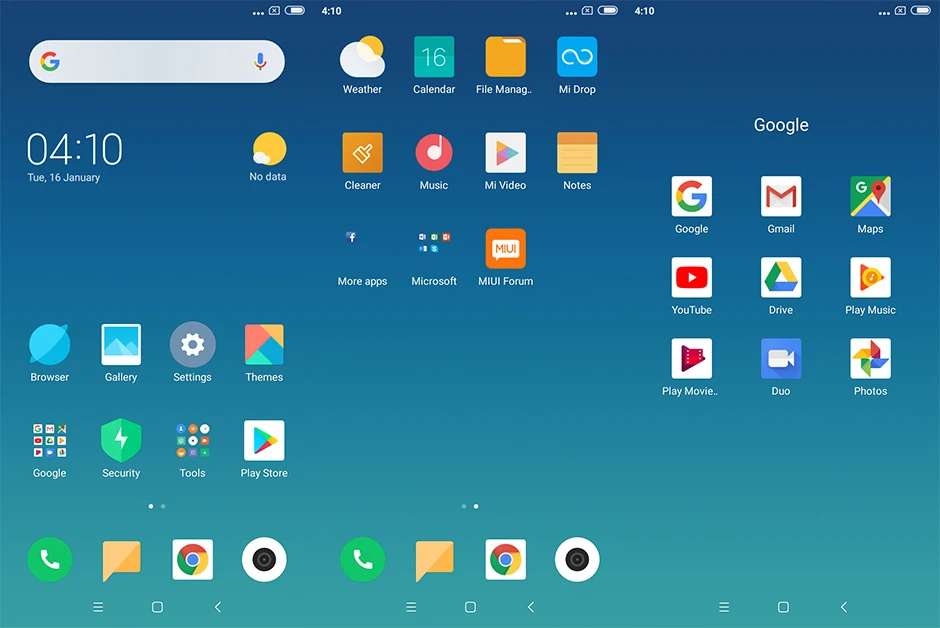940x628 pixels.
Task: Launch the Notes app
Action: point(577,153)
